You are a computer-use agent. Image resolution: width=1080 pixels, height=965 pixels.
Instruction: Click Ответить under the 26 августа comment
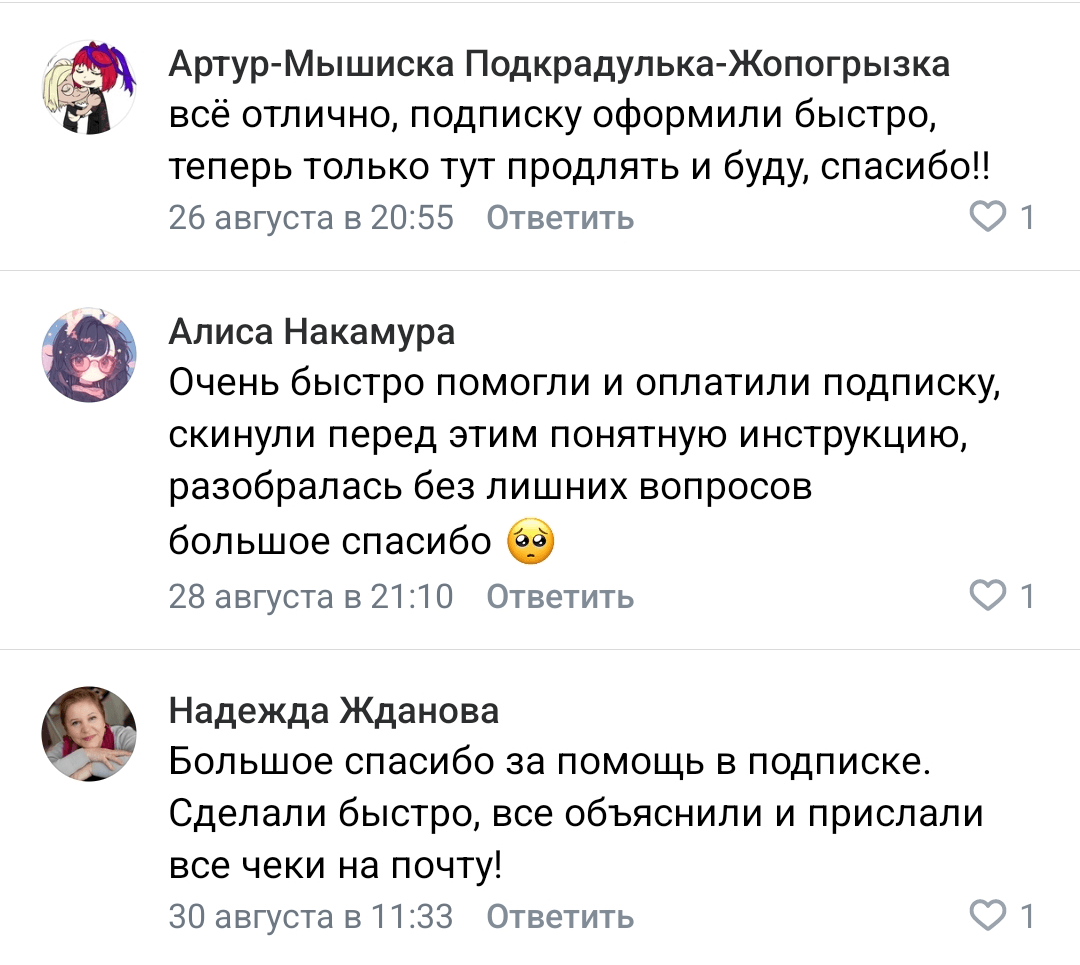560,217
